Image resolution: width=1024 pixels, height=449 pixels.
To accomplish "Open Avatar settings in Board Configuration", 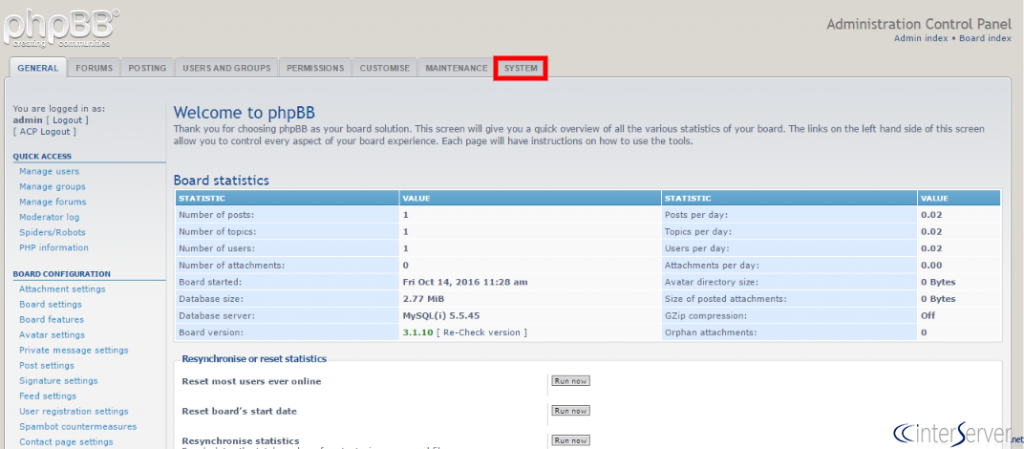I will [52, 335].
